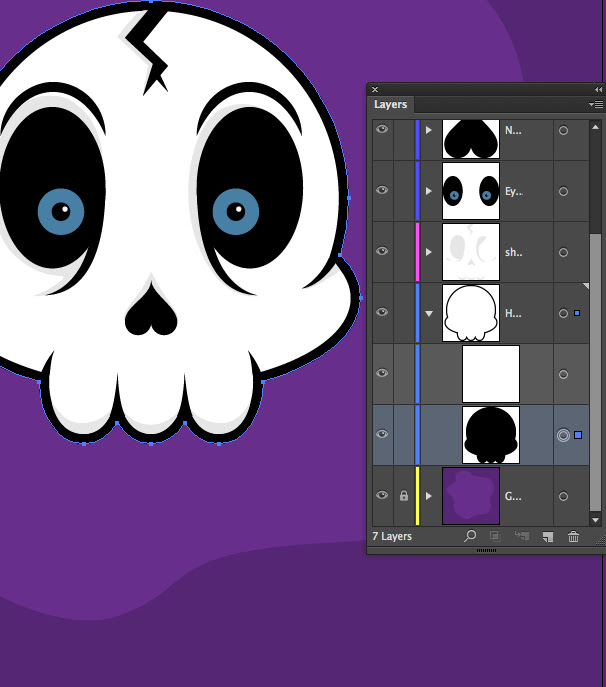Click the N... layer name
The height and width of the screenshot is (687, 606).
point(513,130)
